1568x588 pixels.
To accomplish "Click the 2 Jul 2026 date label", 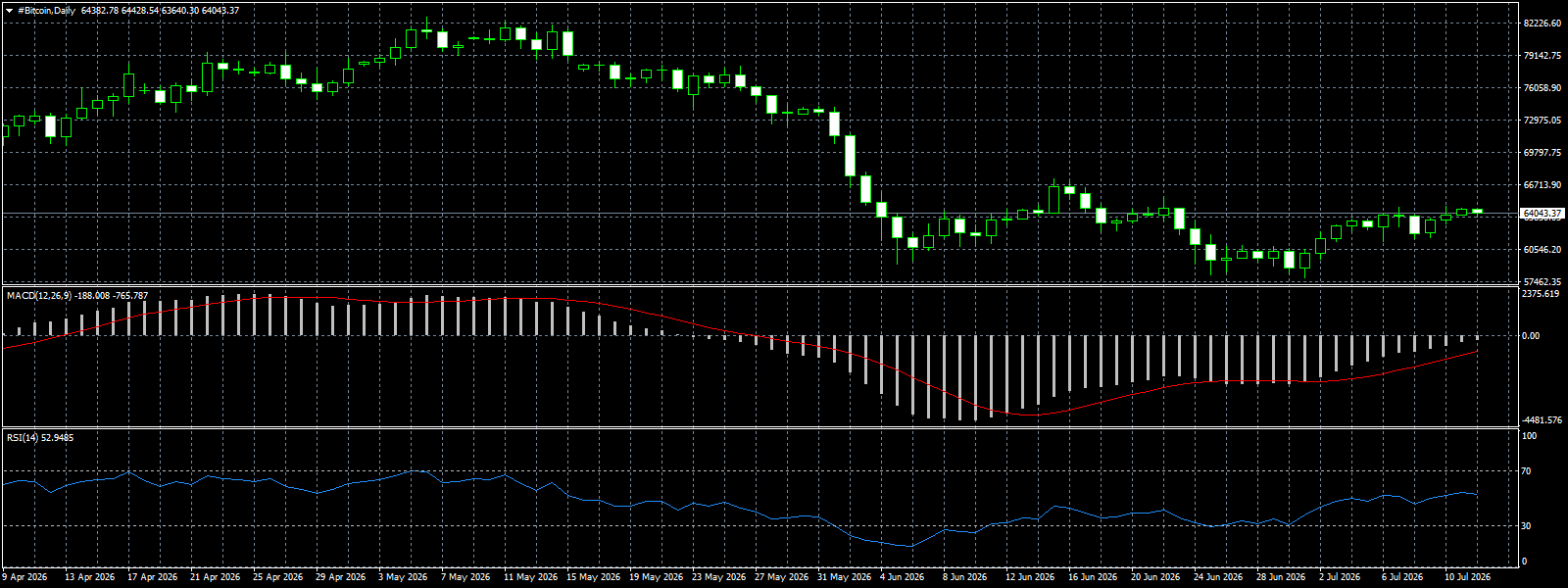I will pos(1340,577).
